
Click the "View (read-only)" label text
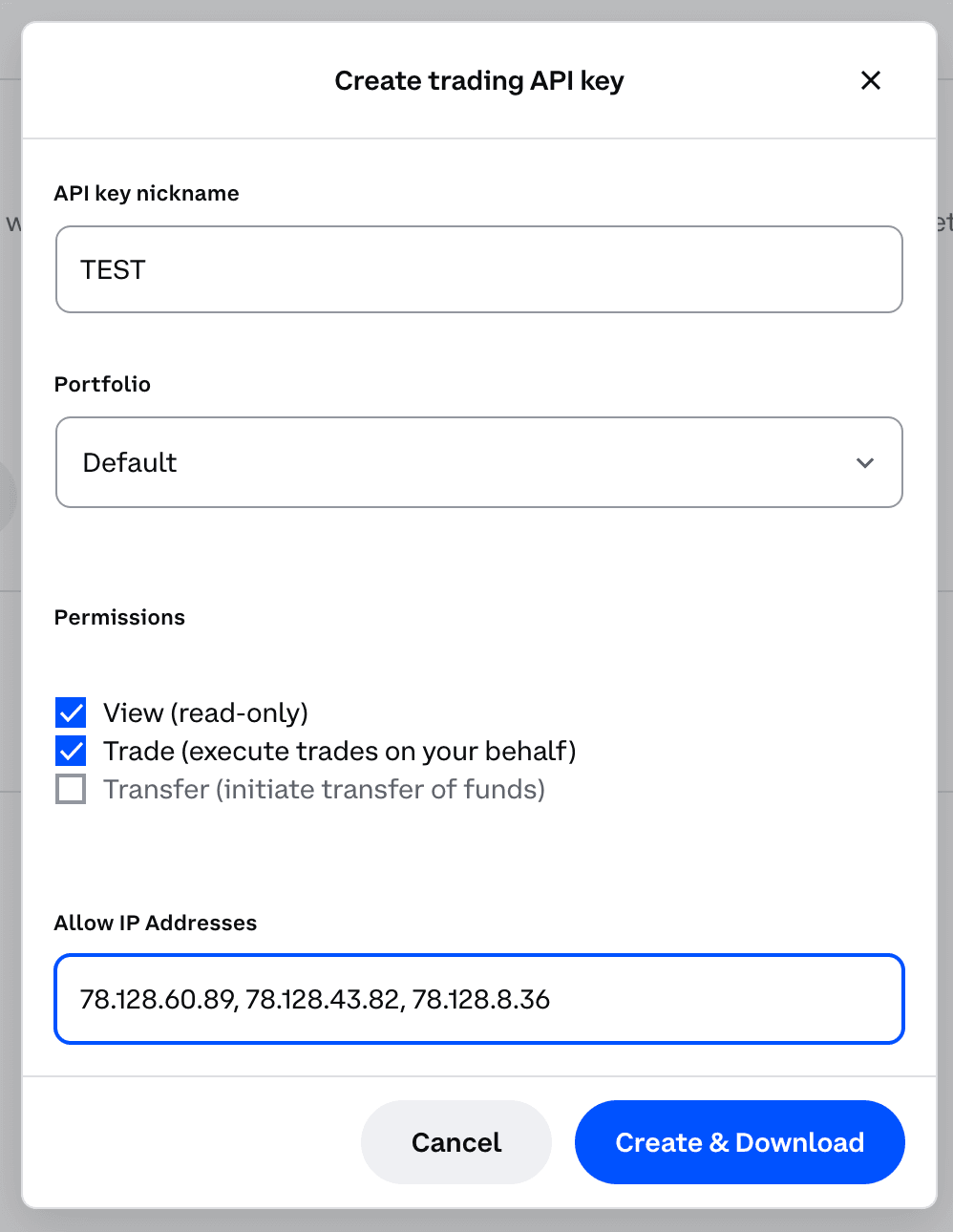tap(205, 712)
